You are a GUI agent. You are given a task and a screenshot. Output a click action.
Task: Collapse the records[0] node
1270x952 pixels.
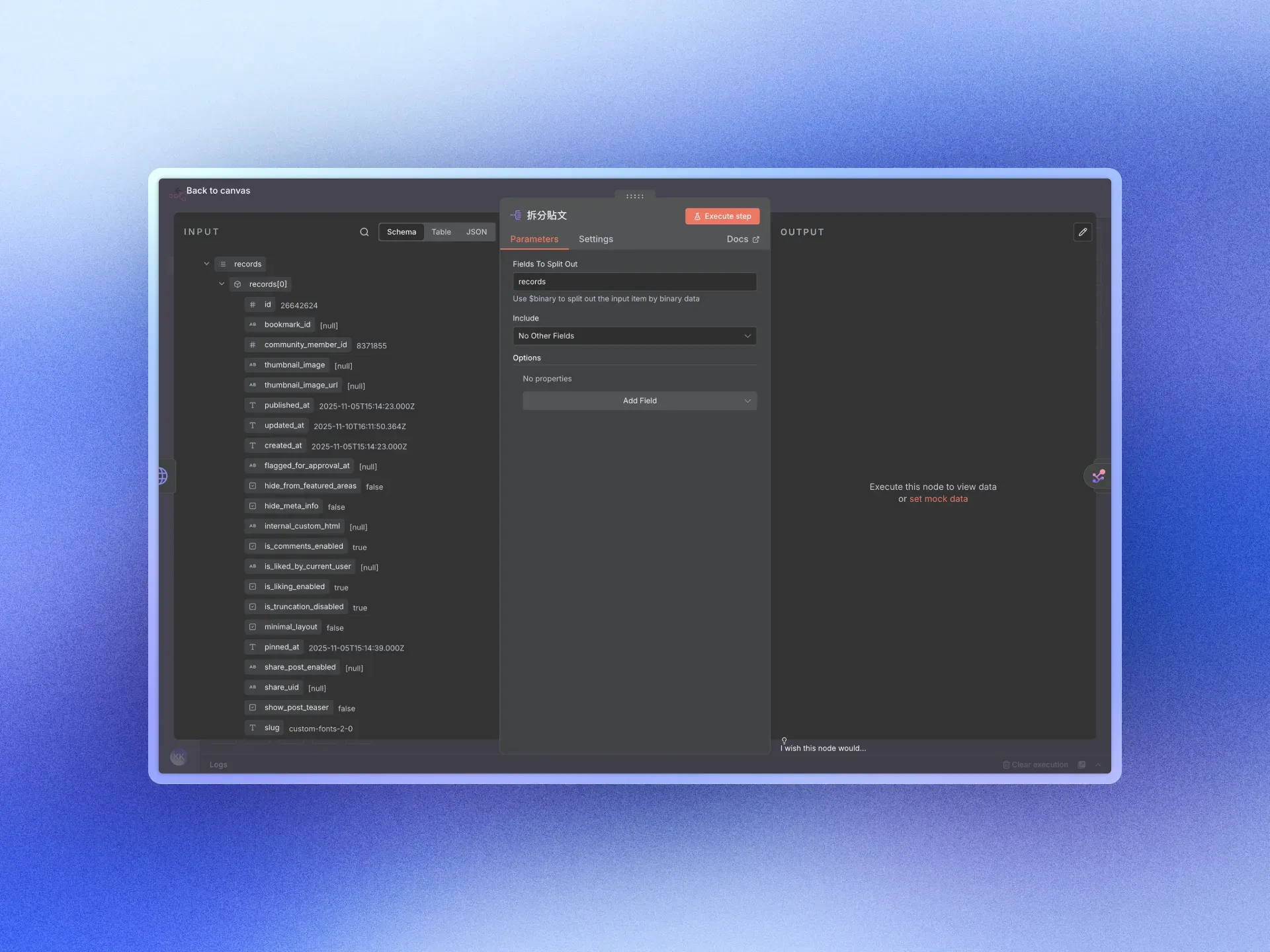[222, 284]
